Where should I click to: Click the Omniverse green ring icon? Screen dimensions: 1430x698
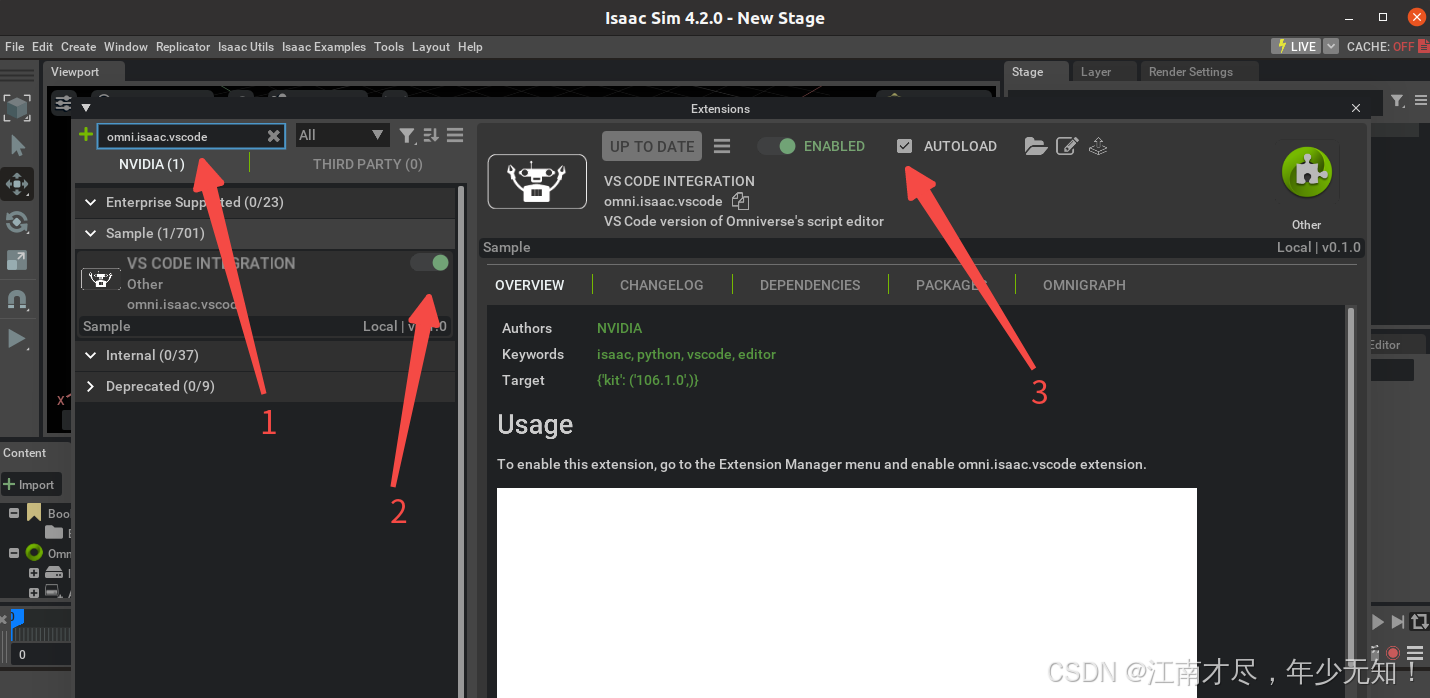(x=34, y=553)
